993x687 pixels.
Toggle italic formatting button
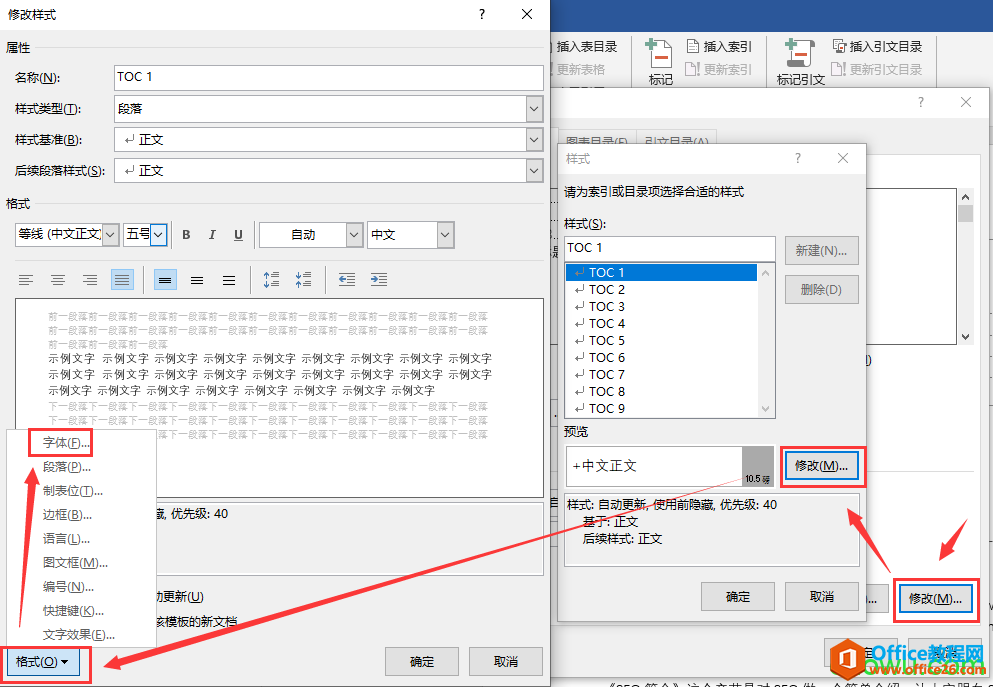coord(212,235)
